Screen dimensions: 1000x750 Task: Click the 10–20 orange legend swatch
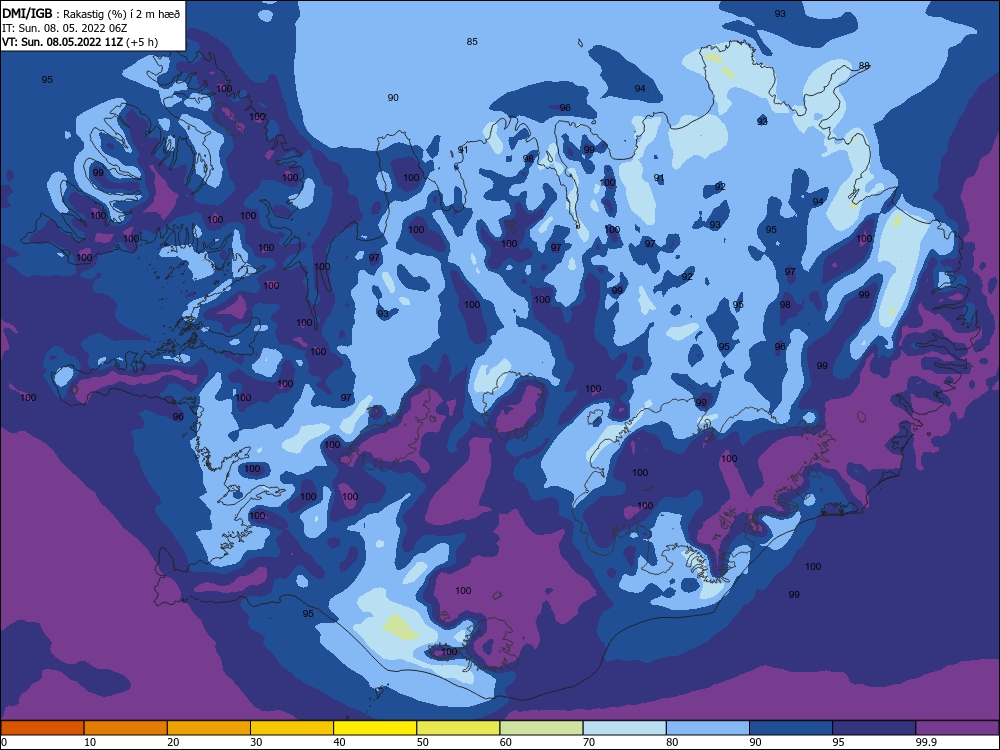pyautogui.click(x=126, y=728)
